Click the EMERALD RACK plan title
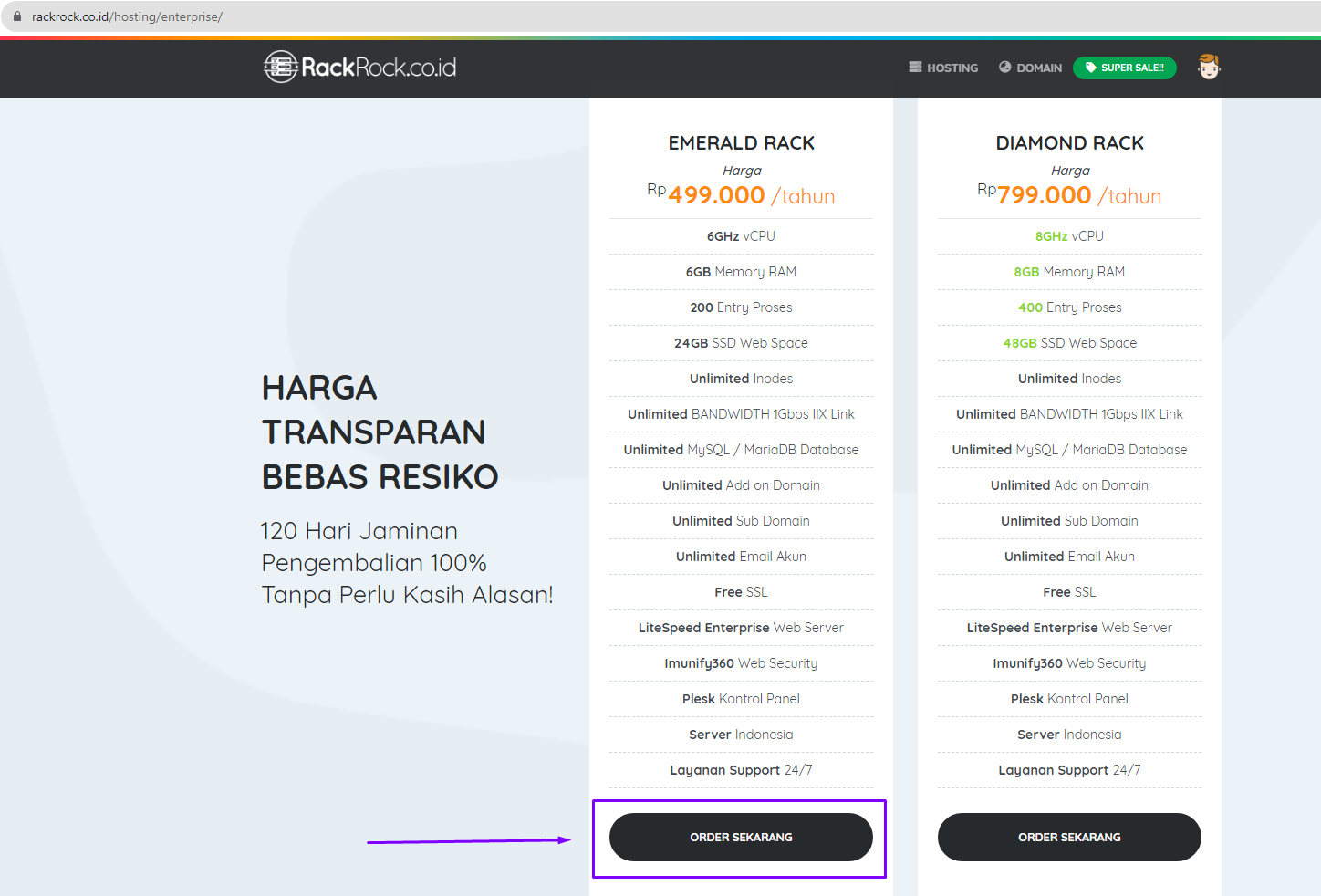This screenshot has height=896, width=1321. (x=741, y=143)
